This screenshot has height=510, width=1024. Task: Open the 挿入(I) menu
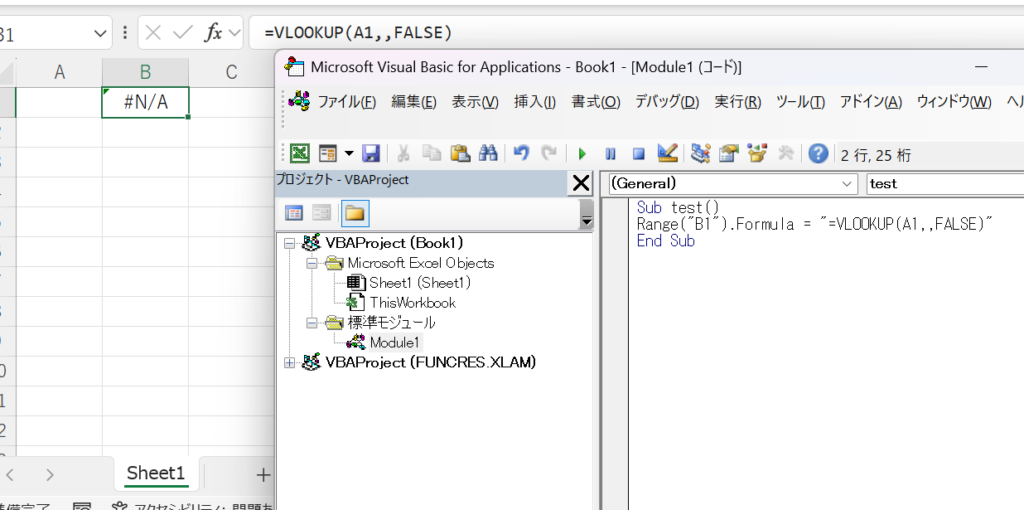pyautogui.click(x=535, y=102)
